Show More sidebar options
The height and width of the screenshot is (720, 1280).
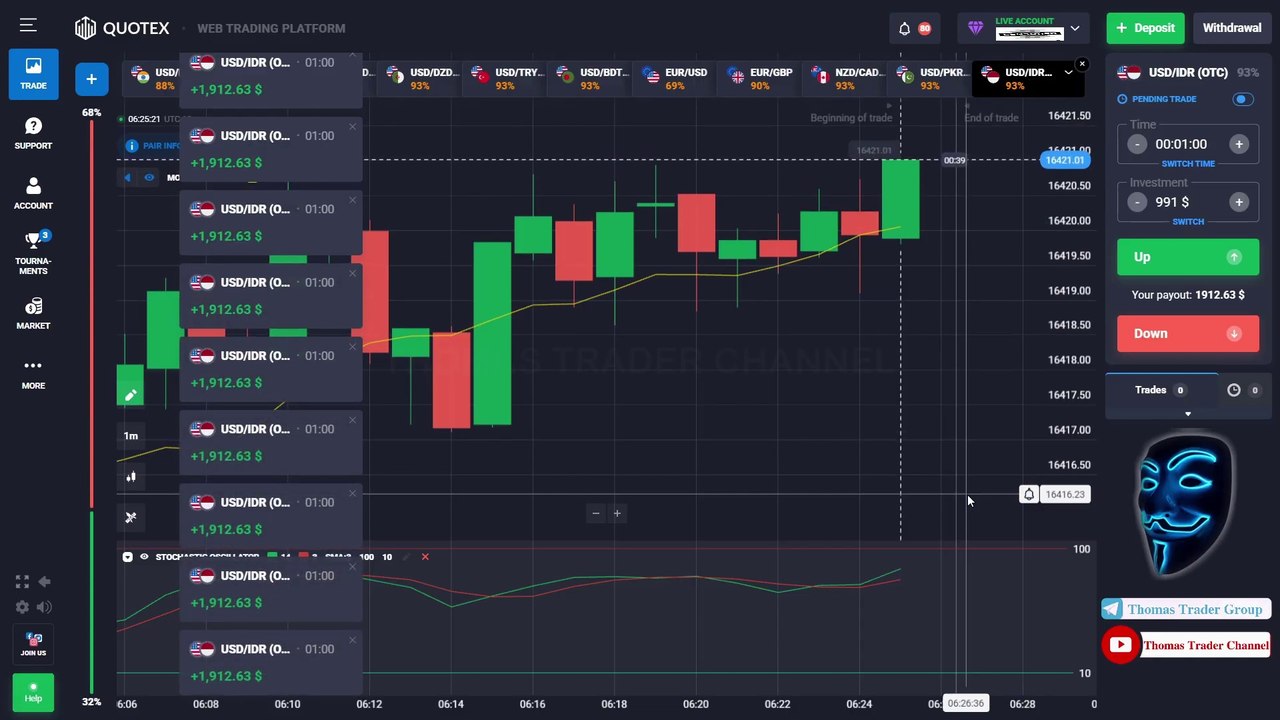point(33,373)
